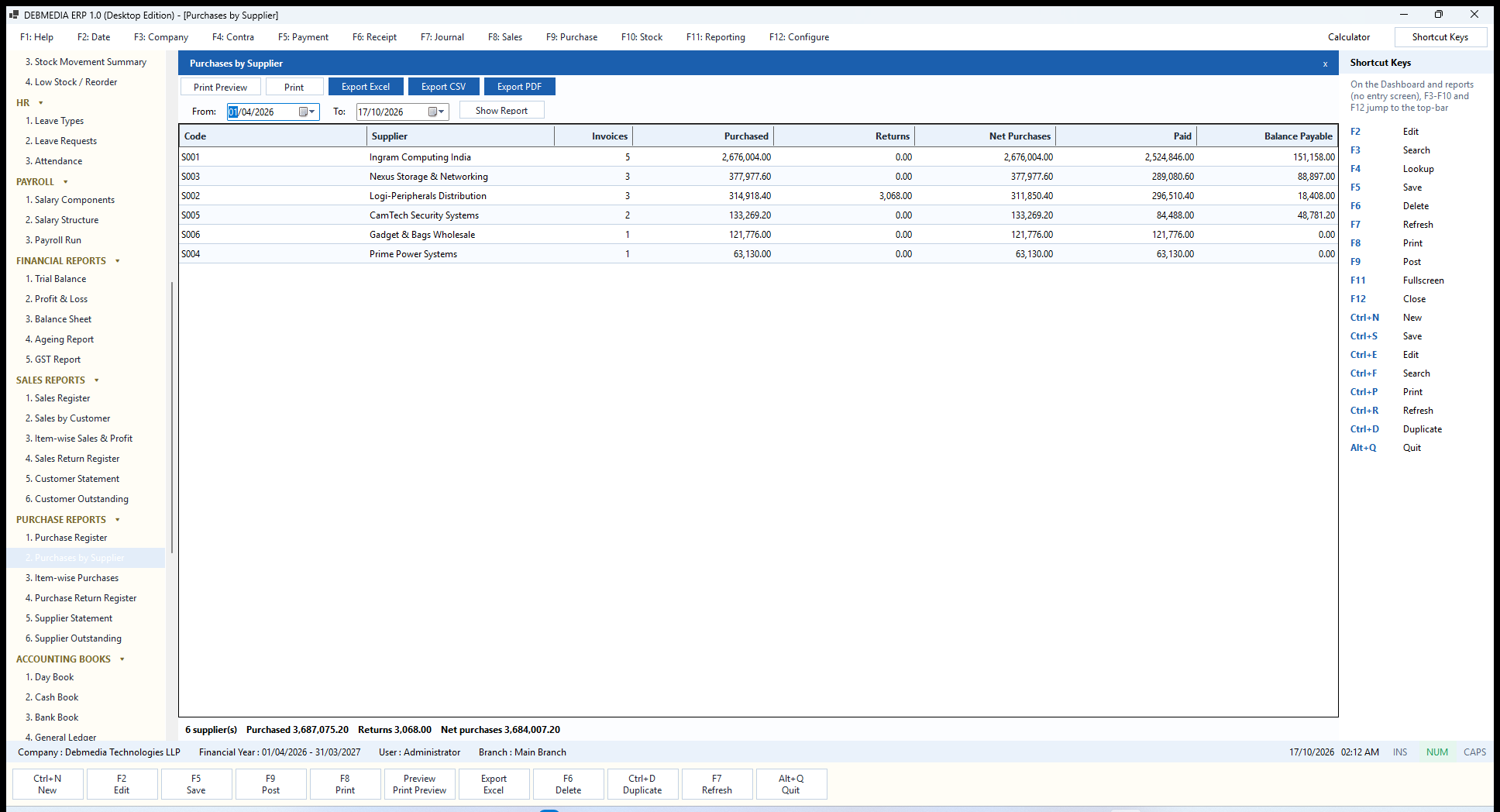Collapse the ACCOUNTING BOOKS section arrow

122,659
